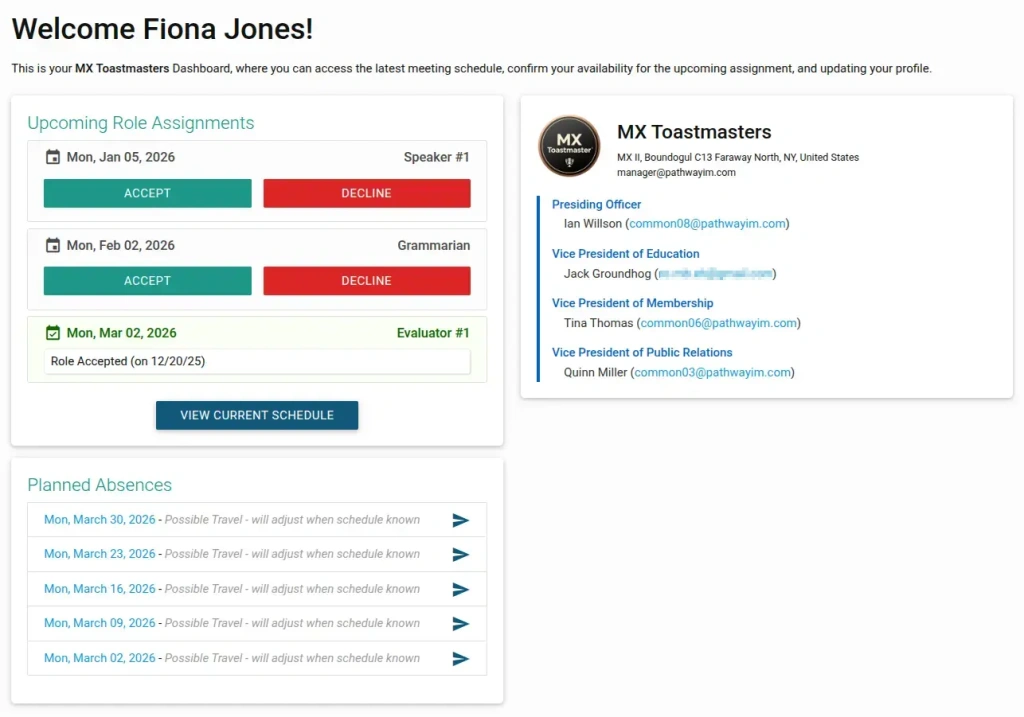Viewport: 1024px width, 717px height.
Task: Click the calendar icon beside Feb 02, 2026
Action: point(53,245)
